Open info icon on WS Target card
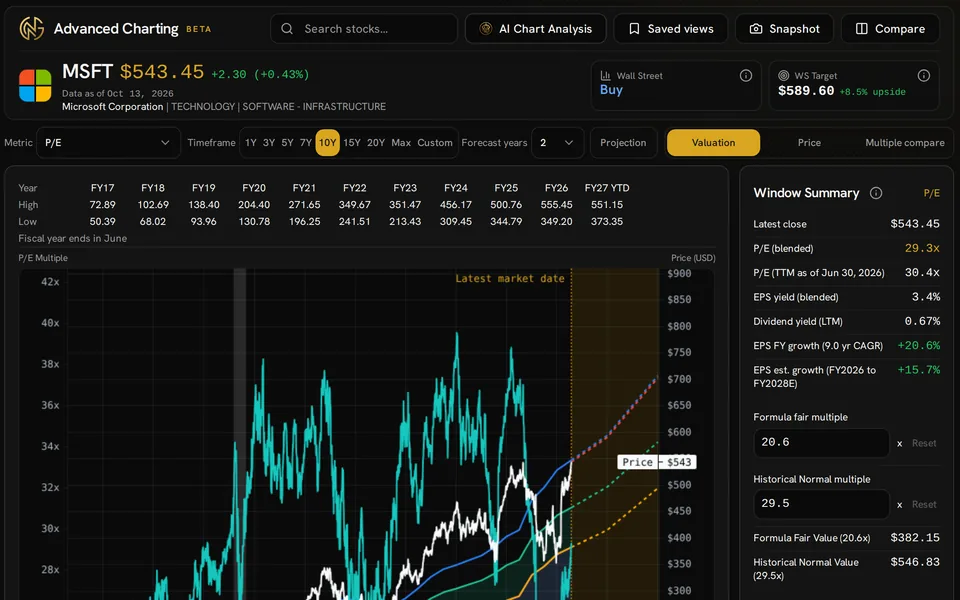This screenshot has height=600, width=960. tap(924, 75)
